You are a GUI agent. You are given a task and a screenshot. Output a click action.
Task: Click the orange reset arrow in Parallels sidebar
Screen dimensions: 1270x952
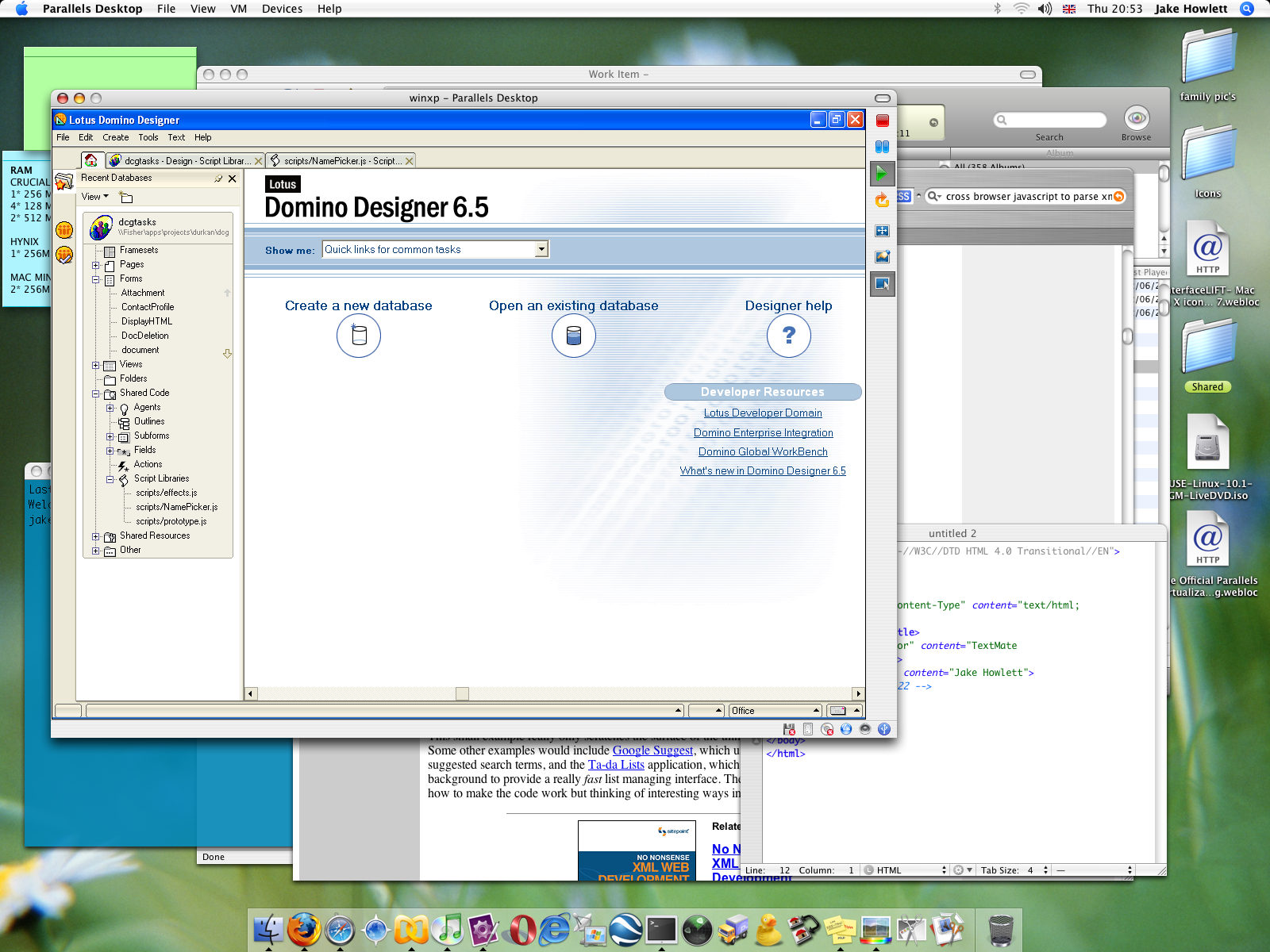tap(882, 200)
